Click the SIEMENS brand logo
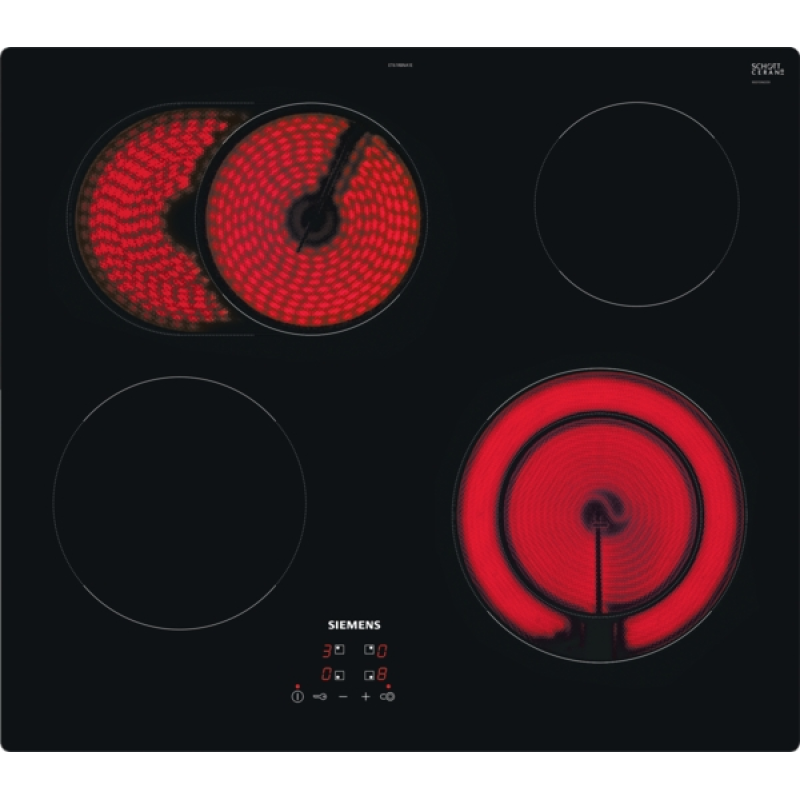This screenshot has height=800, width=800. click(355, 625)
